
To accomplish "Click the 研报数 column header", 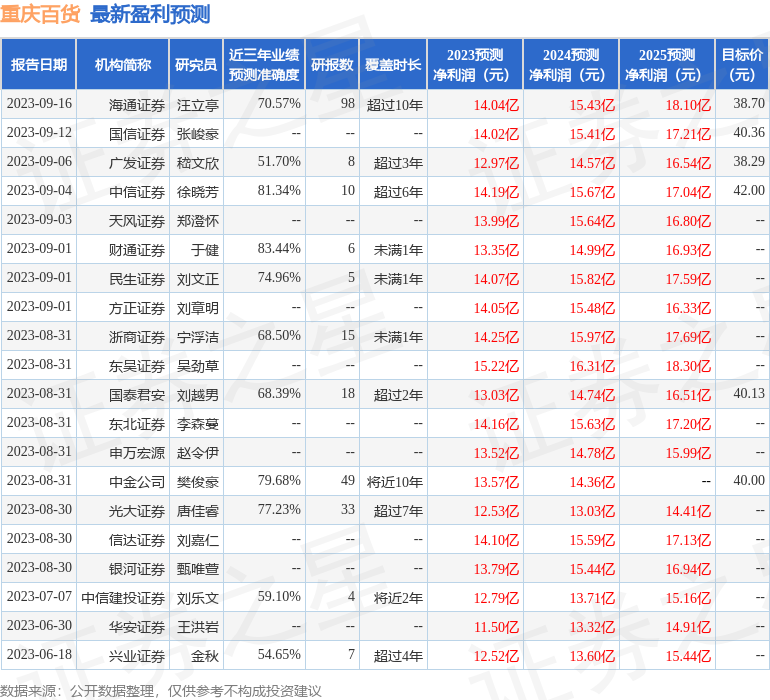I will 332,65.
